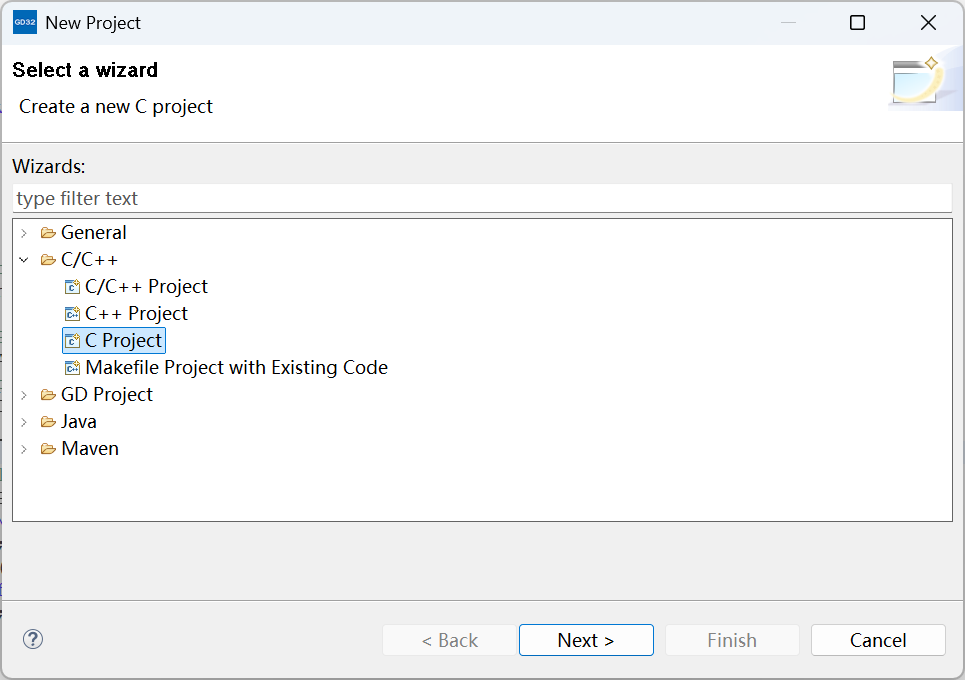
Task: Expand the Java category
Action: (x=24, y=422)
